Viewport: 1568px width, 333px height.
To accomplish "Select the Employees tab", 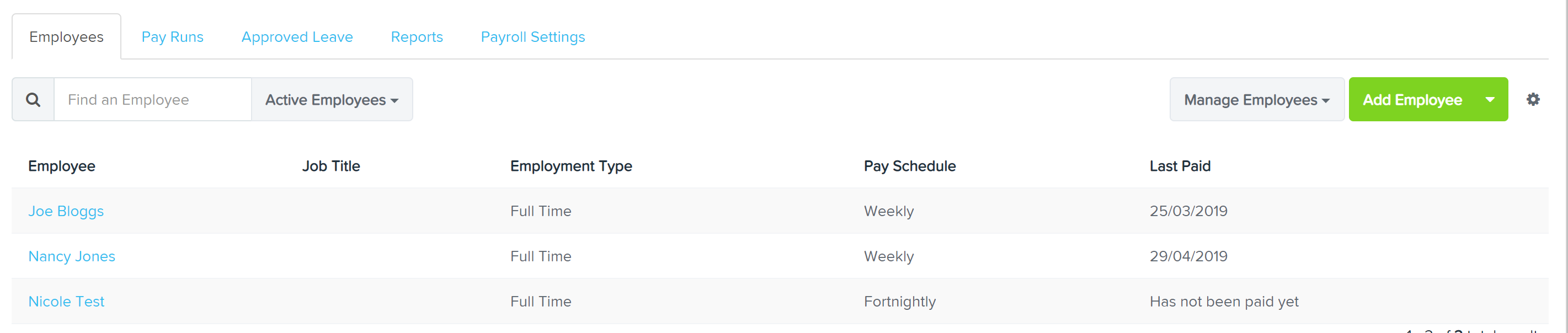I will pos(66,37).
